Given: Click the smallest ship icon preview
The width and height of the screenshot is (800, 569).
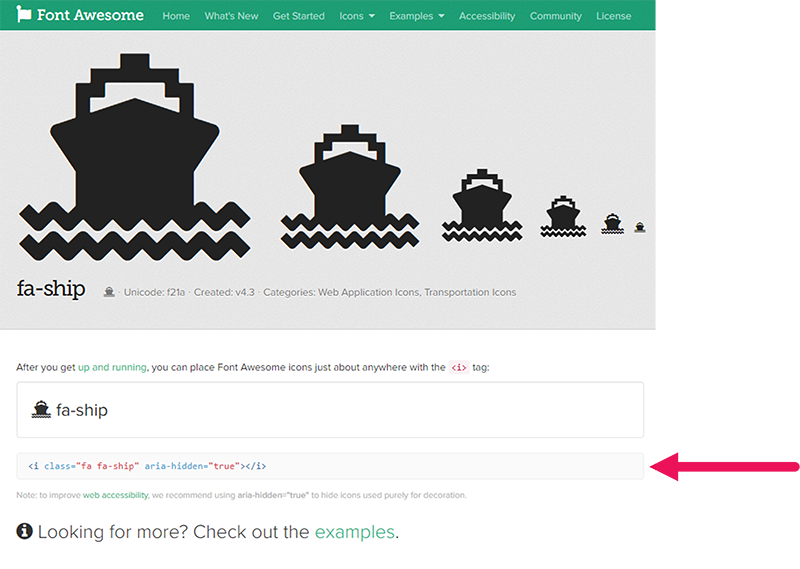Looking at the screenshot, I should click(640, 227).
